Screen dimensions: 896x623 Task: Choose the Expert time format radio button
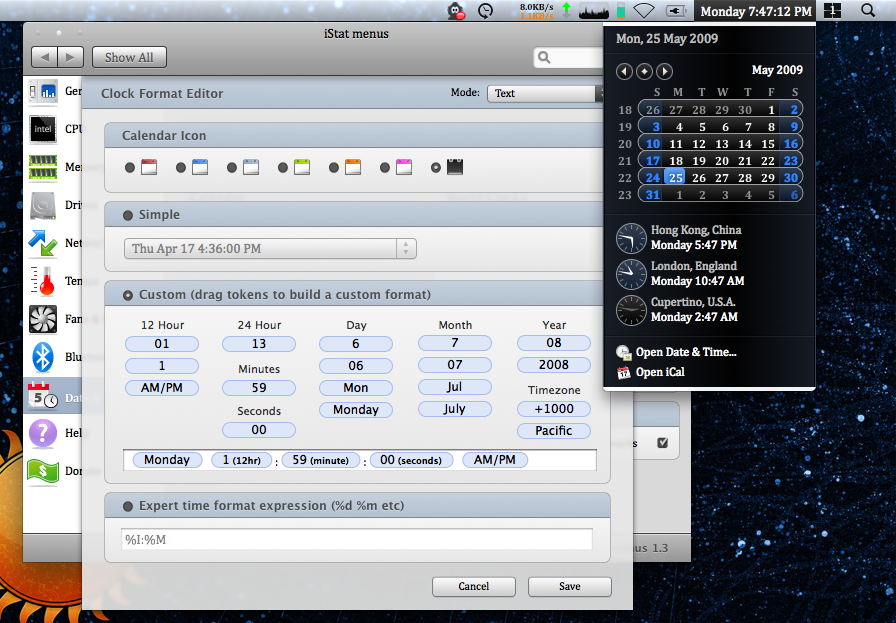(x=128, y=506)
